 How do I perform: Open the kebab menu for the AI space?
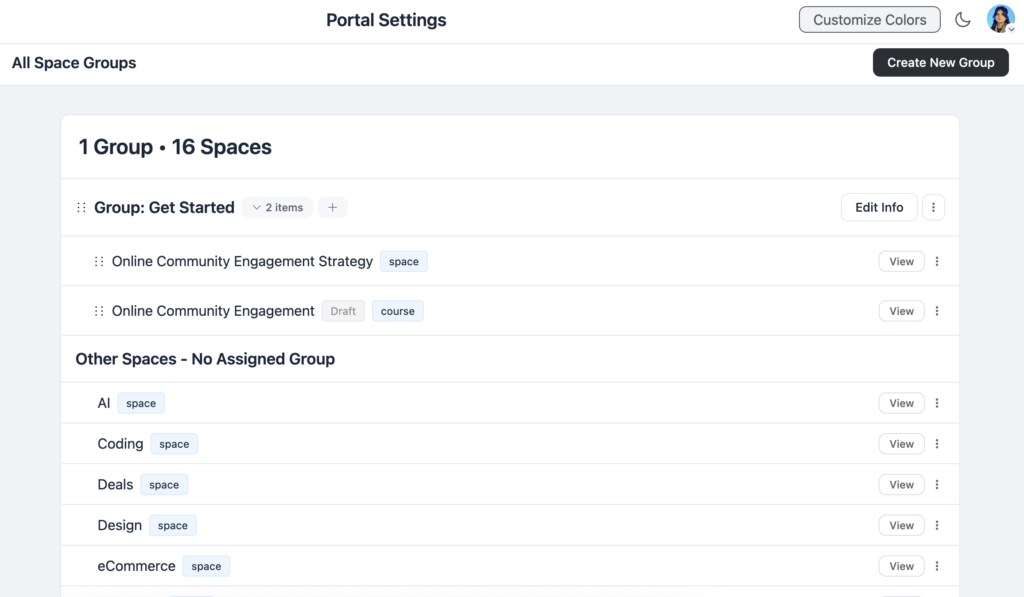[x=937, y=403]
